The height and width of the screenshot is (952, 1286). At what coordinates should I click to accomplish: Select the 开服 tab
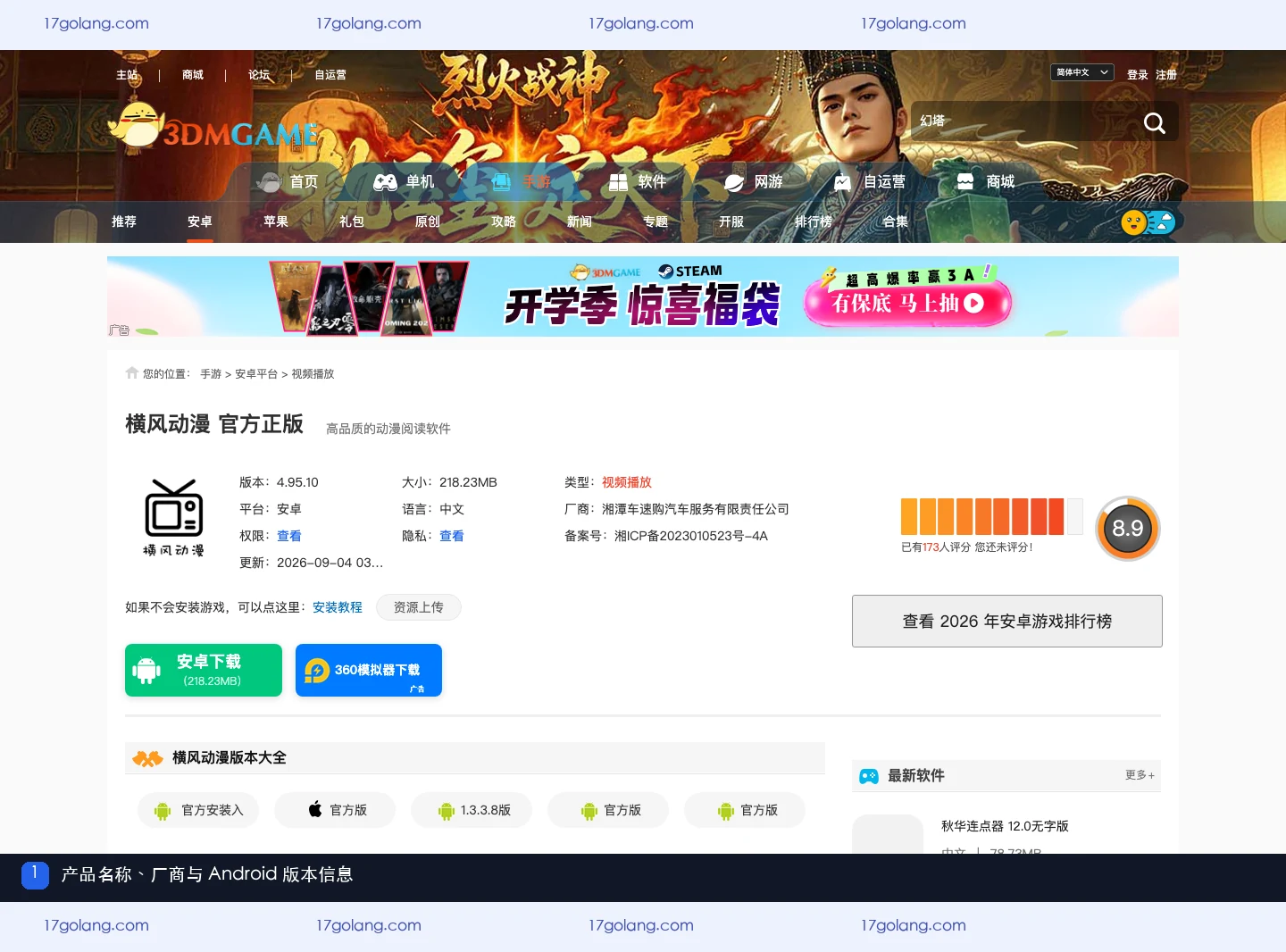[731, 221]
